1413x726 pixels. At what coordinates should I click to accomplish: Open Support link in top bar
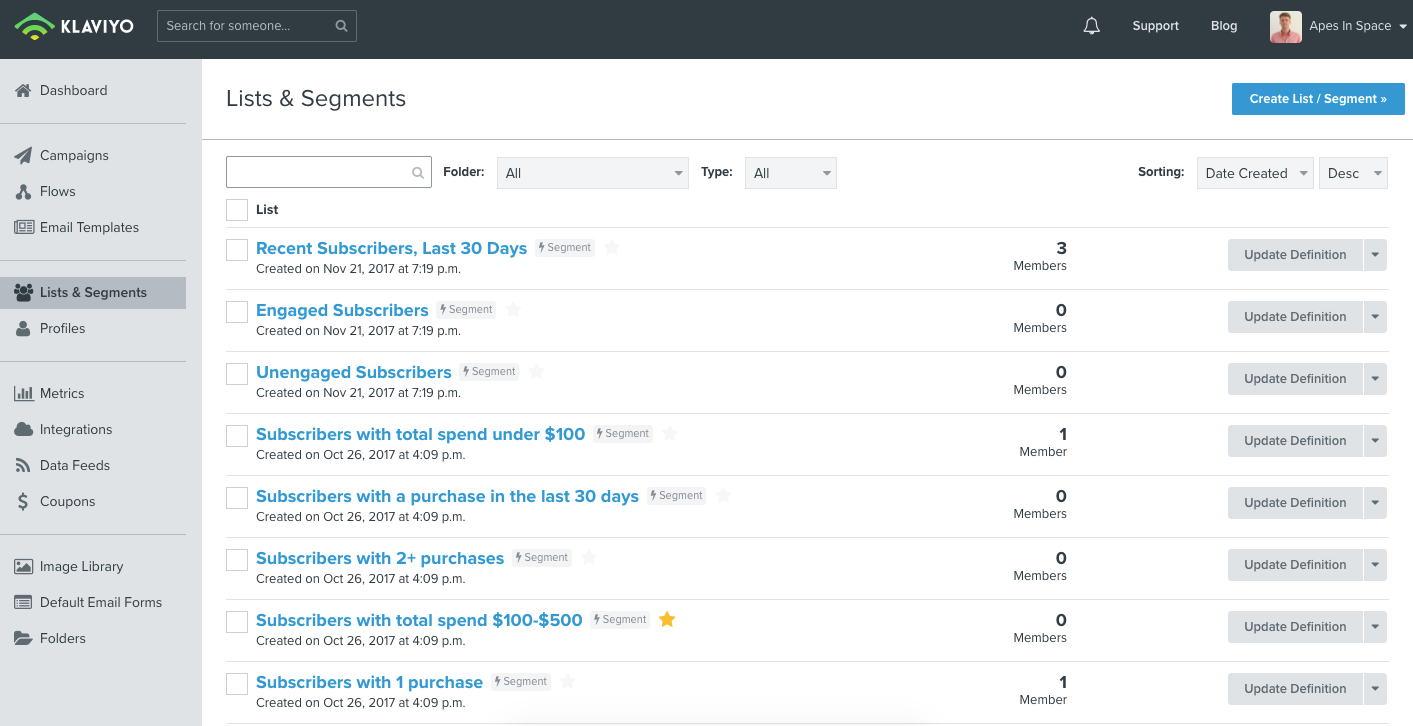[x=1155, y=26]
